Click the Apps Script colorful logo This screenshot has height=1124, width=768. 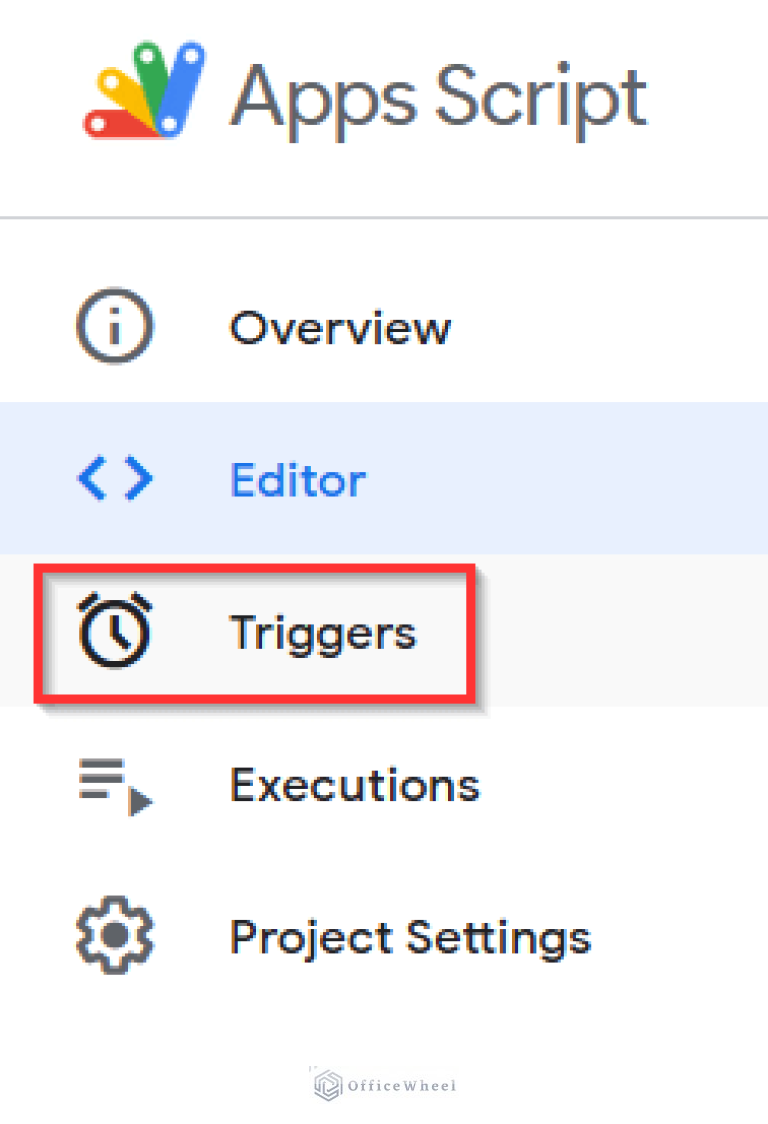(148, 90)
